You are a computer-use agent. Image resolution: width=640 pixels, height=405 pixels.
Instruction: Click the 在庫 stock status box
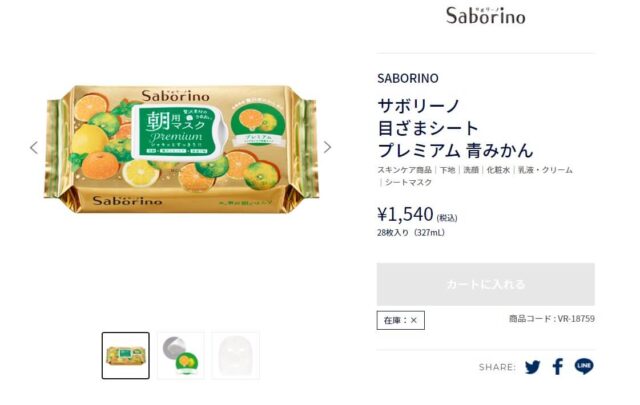400,320
